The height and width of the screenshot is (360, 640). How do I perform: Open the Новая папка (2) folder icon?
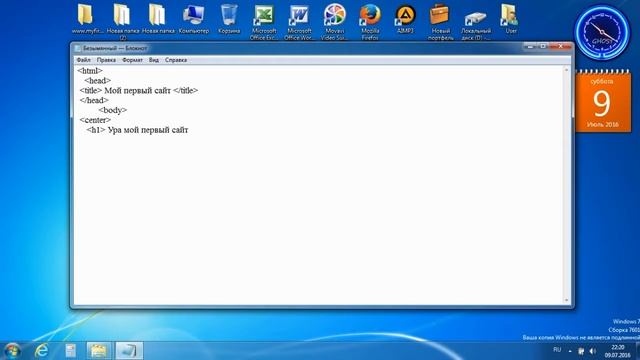pyautogui.click(x=122, y=21)
